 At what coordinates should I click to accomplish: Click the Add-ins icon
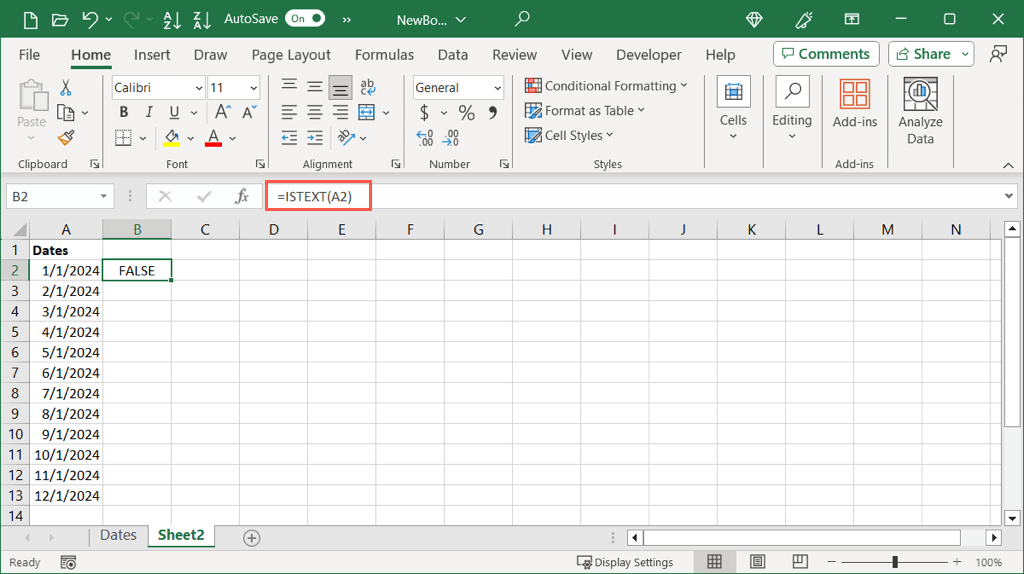coord(854,105)
